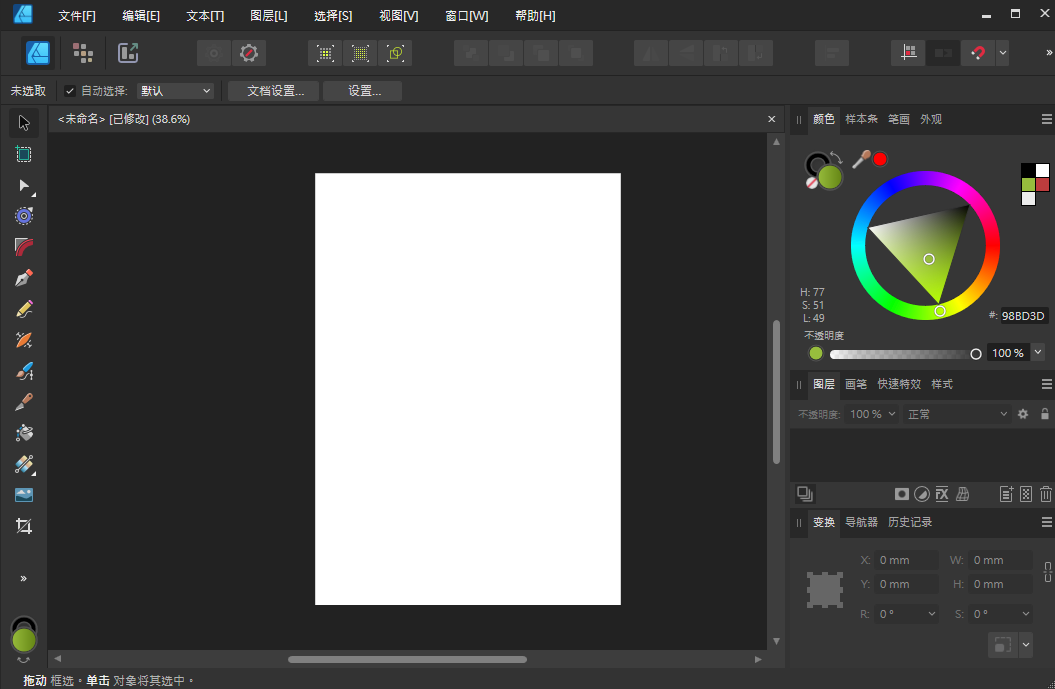Add a pixel layer icon
Image resolution: width=1055 pixels, height=689 pixels.
1025,494
